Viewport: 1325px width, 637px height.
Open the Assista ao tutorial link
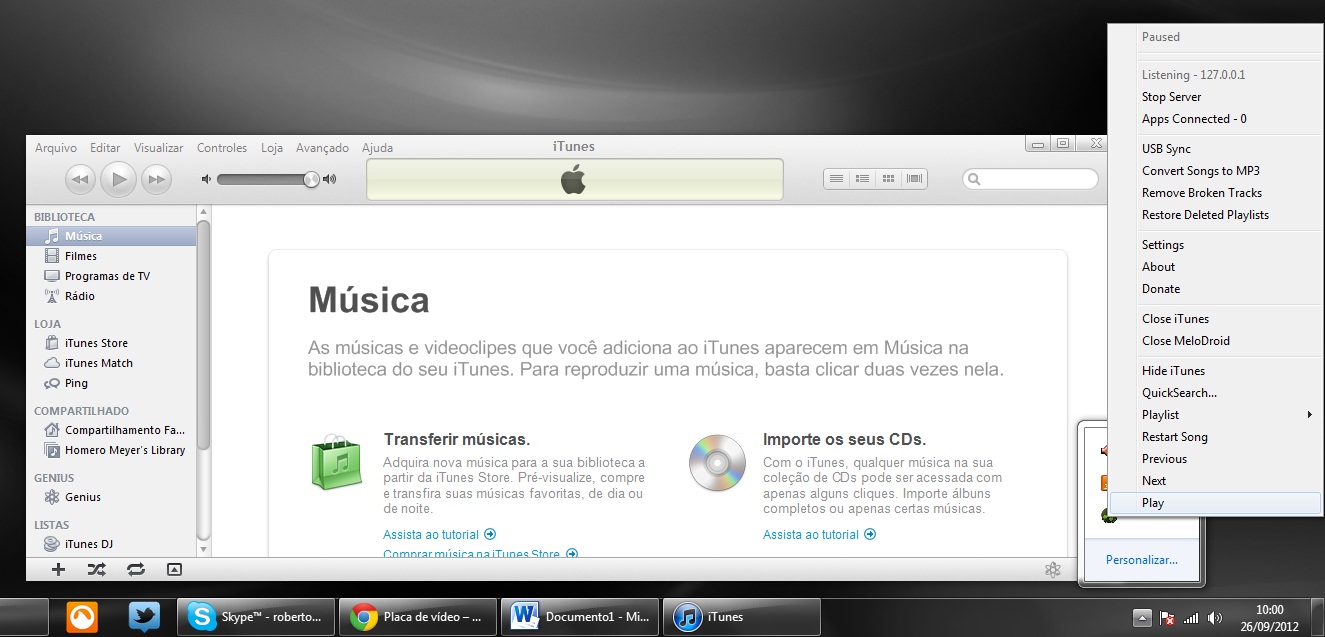432,534
